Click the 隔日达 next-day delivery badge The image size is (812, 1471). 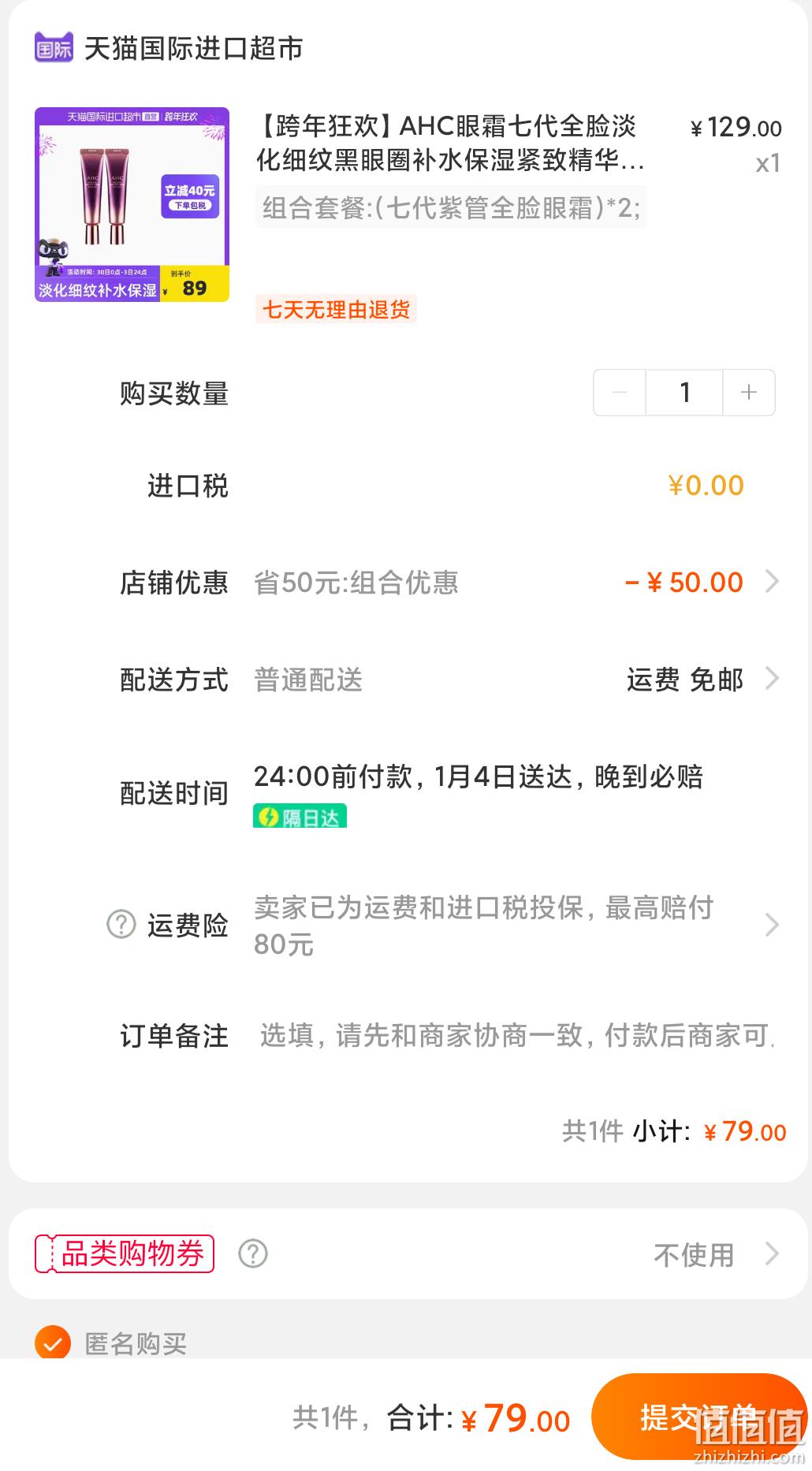click(300, 817)
